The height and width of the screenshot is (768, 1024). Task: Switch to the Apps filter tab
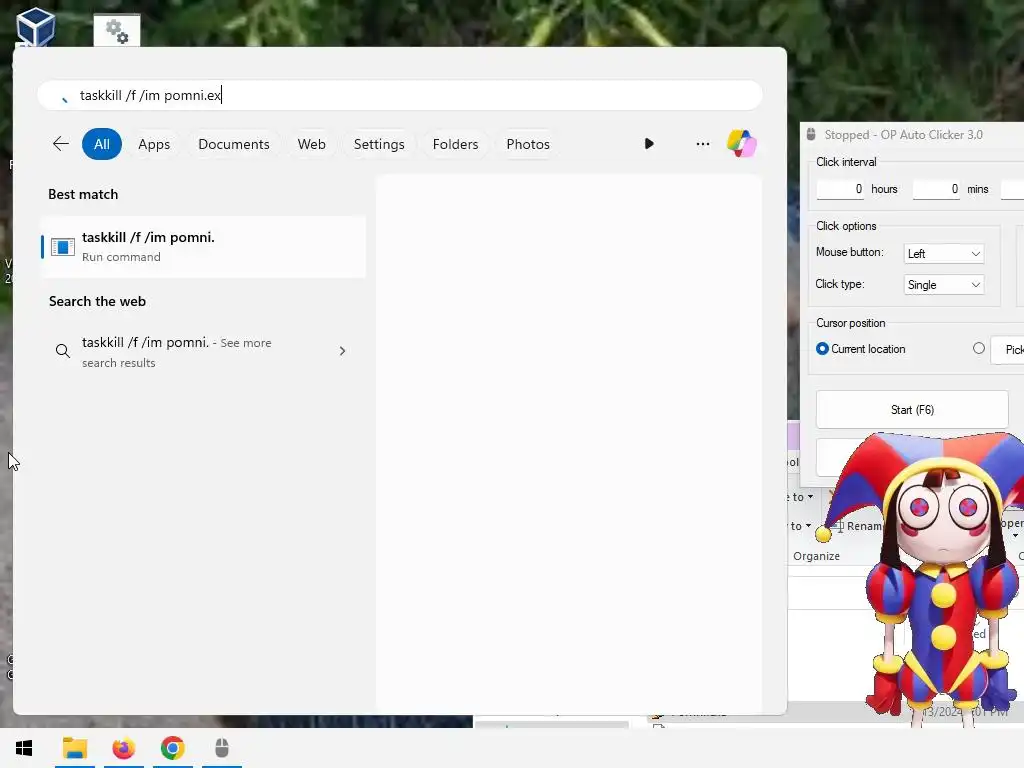pos(154,144)
